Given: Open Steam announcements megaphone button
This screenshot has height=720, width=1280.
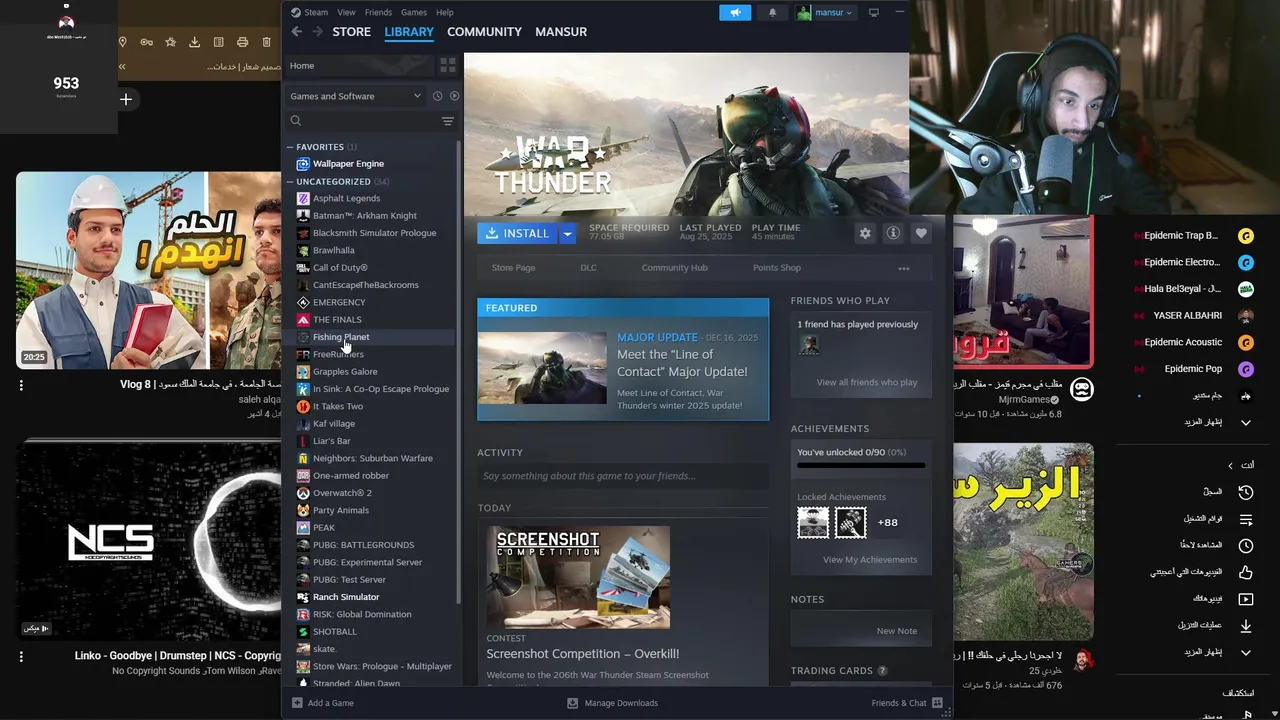Looking at the screenshot, I should (735, 13).
